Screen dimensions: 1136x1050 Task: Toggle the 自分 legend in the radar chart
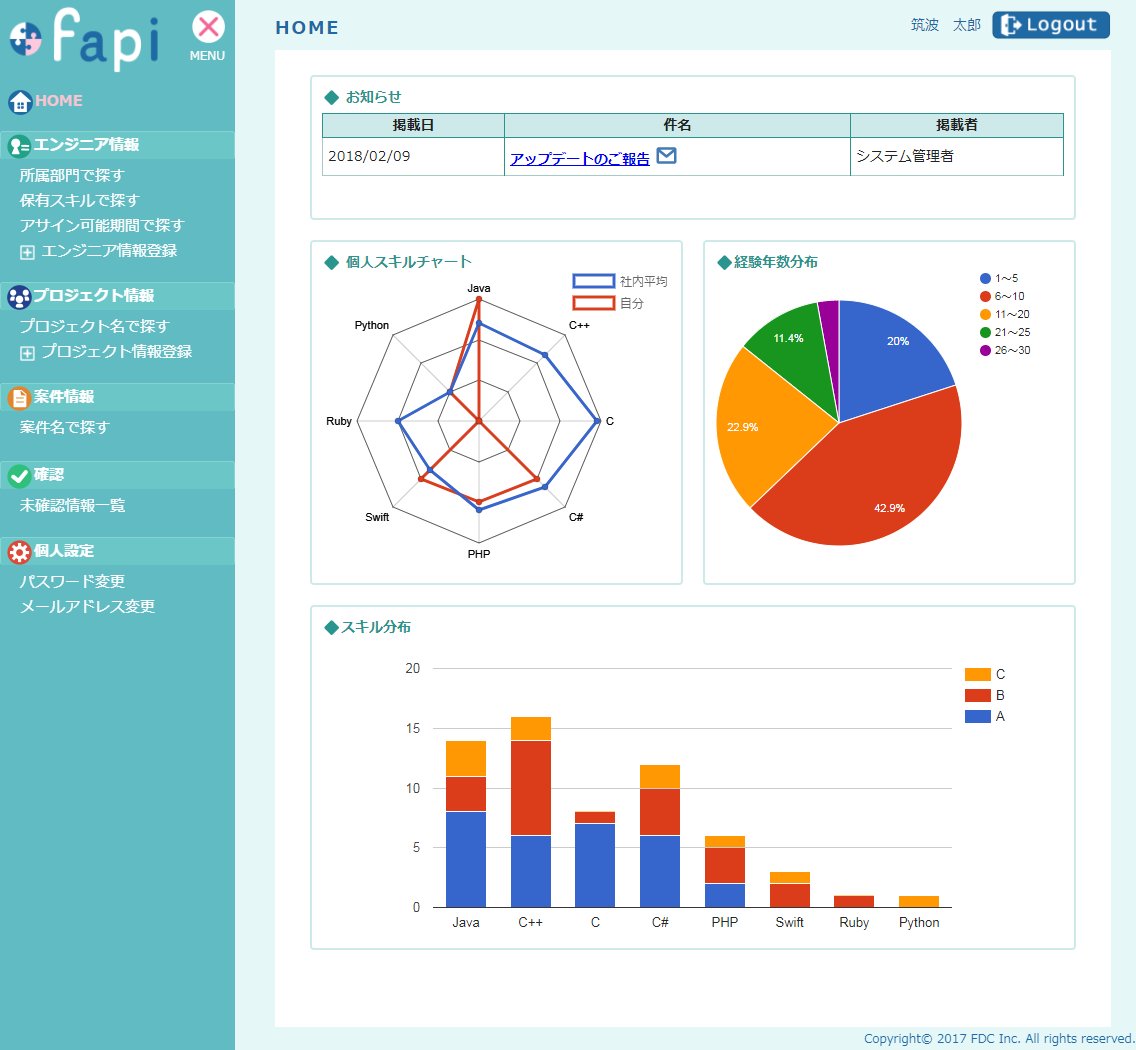click(593, 303)
